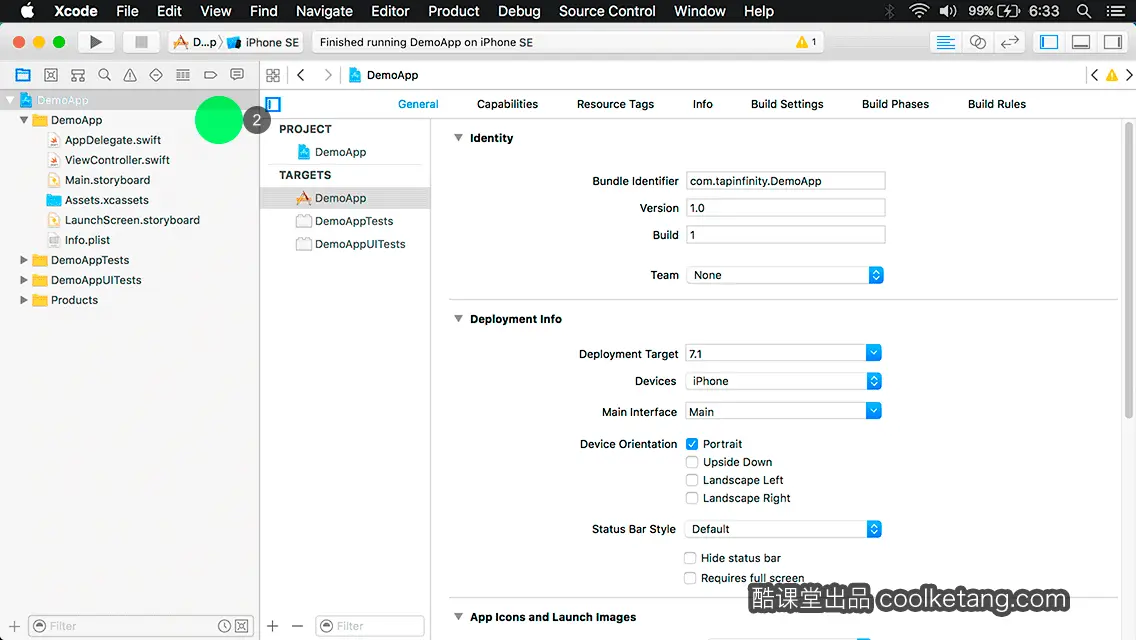Expand the Products folder
This screenshot has height=640, width=1136.
point(23,300)
